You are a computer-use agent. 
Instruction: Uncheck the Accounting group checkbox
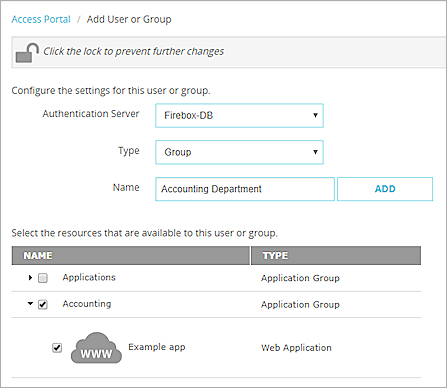click(x=43, y=304)
